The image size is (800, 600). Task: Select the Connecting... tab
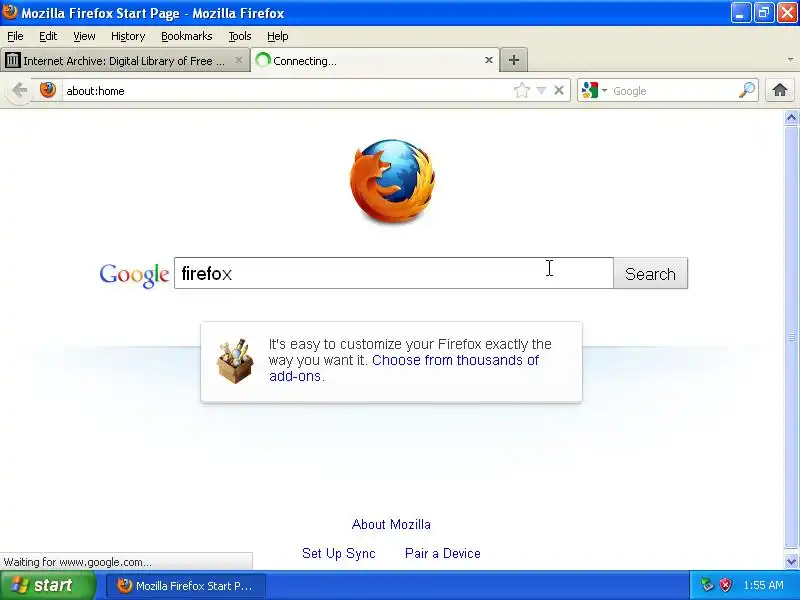(375, 60)
